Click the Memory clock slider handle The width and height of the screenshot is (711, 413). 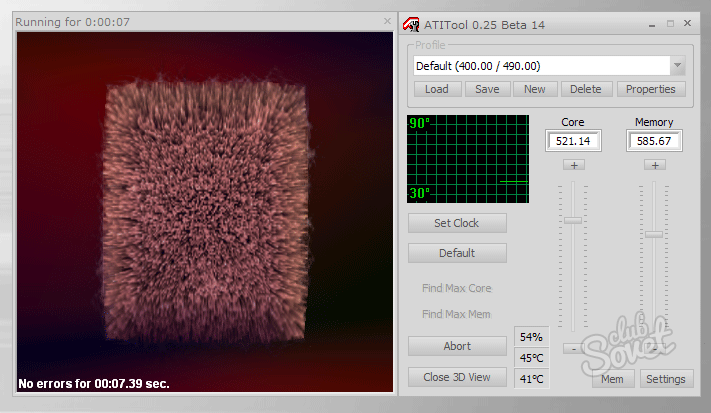[x=654, y=234]
